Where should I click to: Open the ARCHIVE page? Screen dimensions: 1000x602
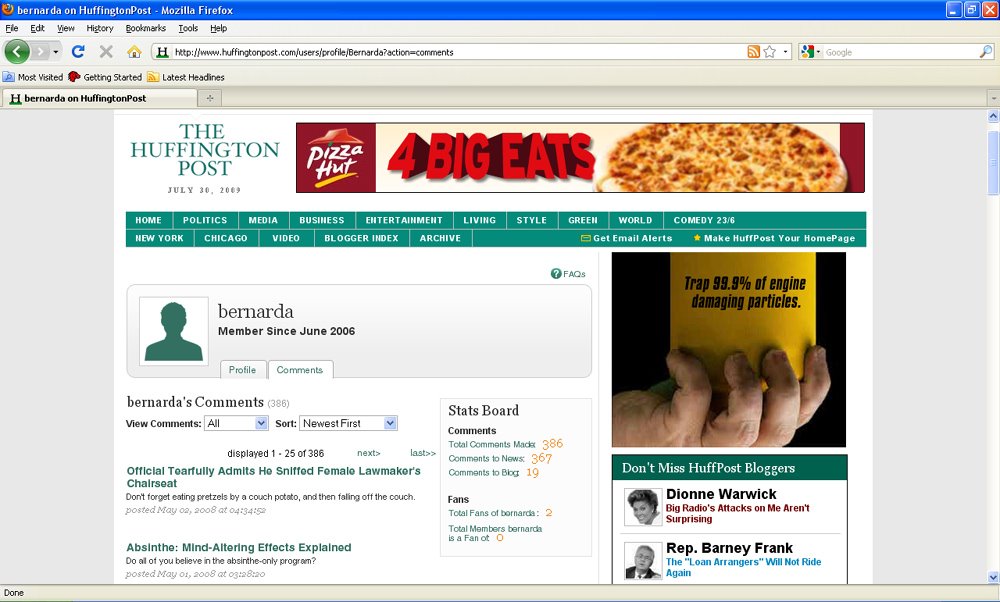(440, 238)
